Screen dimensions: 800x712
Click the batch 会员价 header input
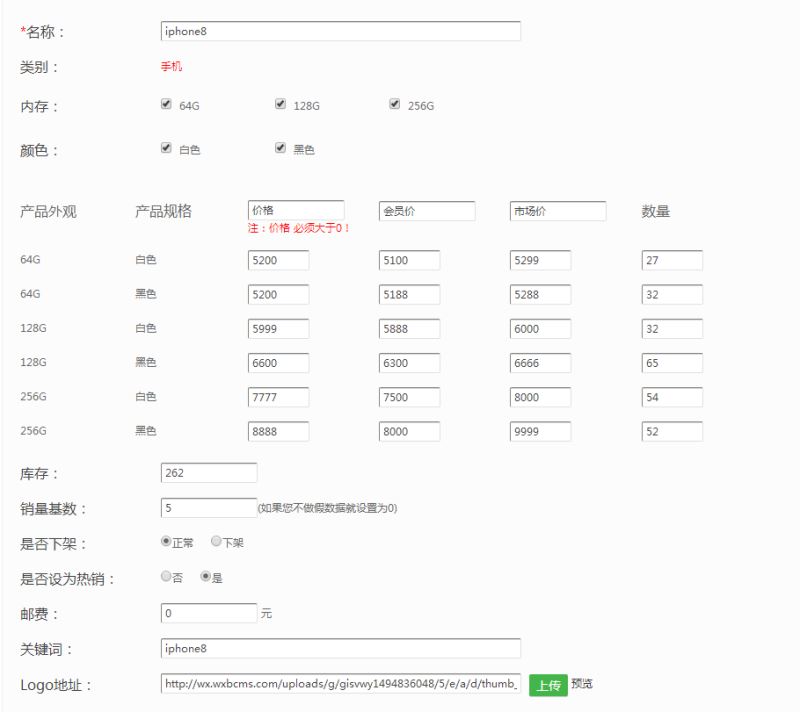(x=427, y=211)
